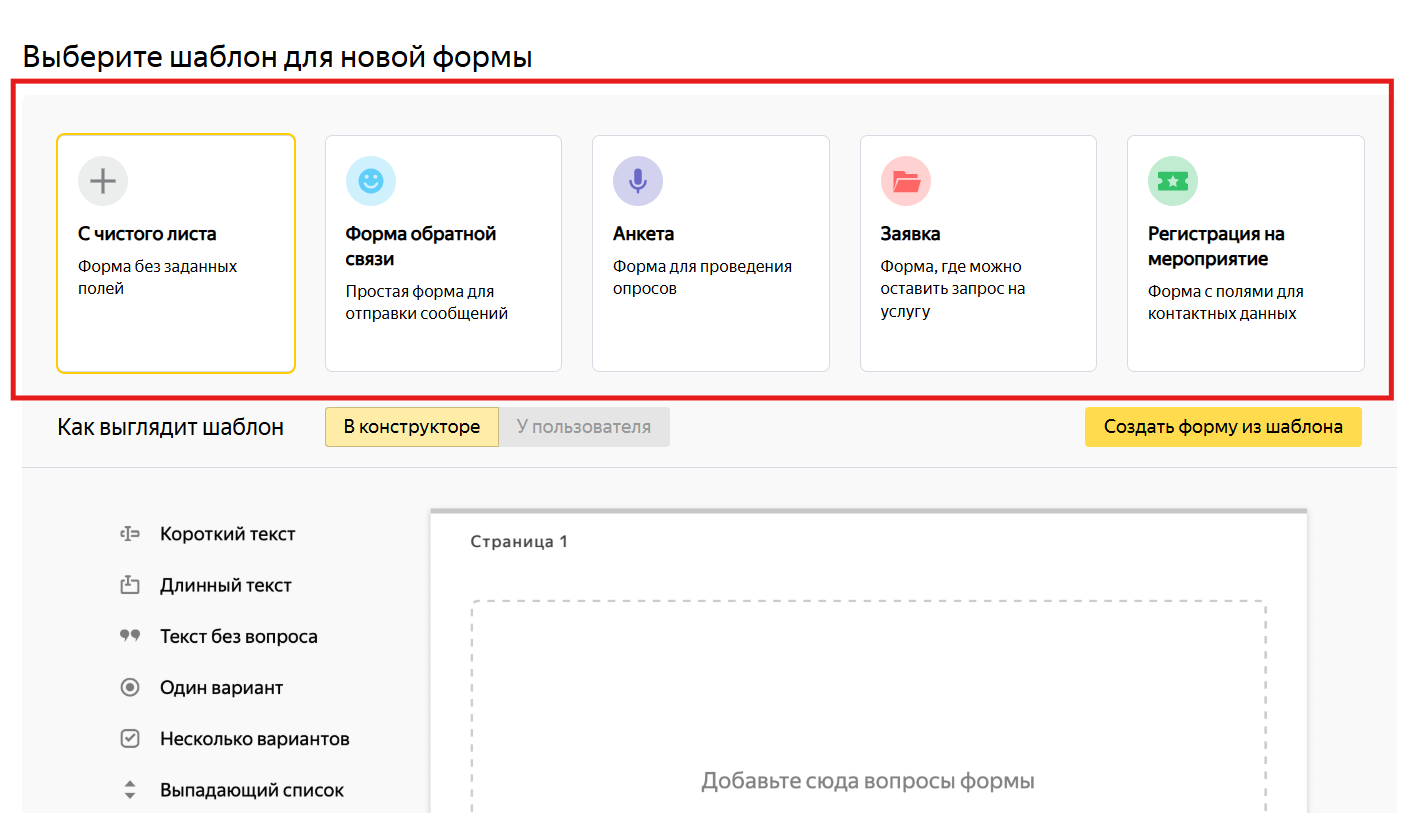Click the С чистого листа template card
This screenshot has height=813, width=1421.
point(176,253)
